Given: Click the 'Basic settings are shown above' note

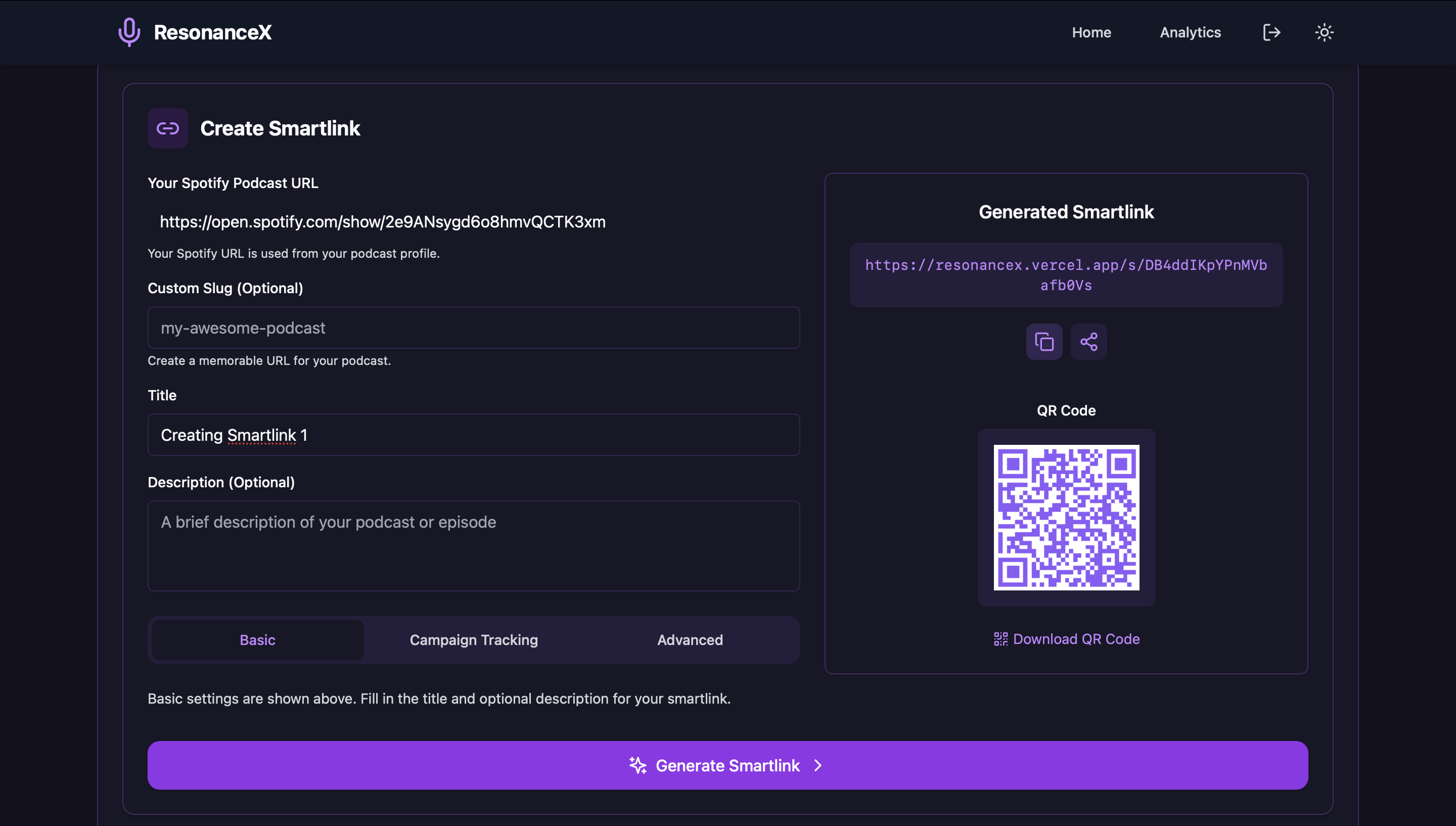Looking at the screenshot, I should [x=439, y=698].
